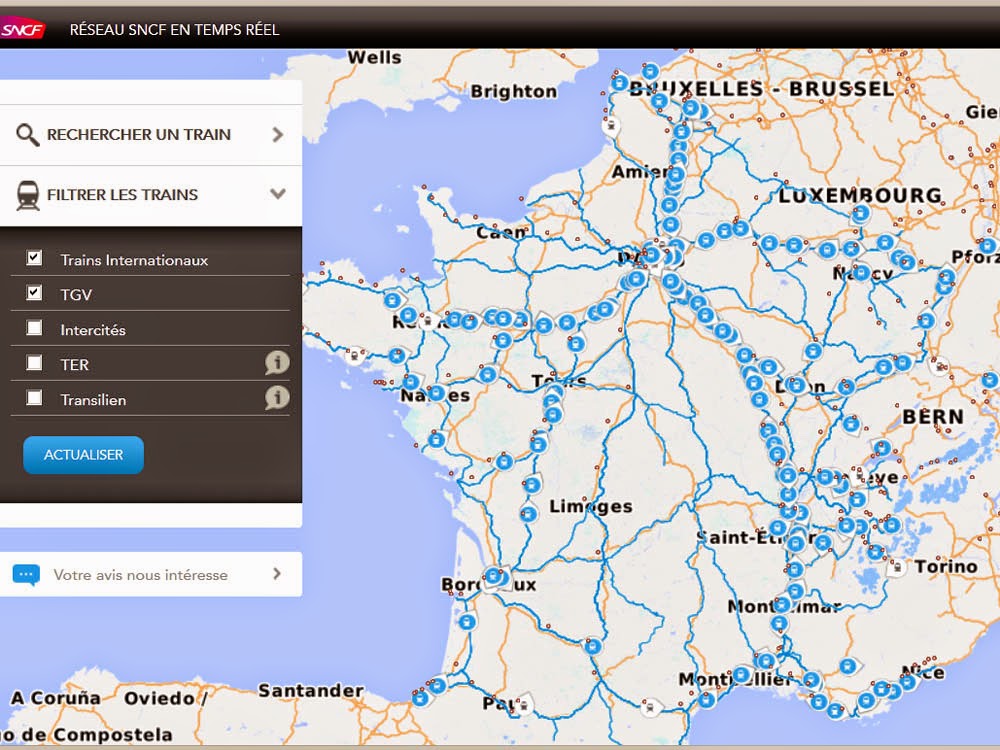Select the blue train marker near Nice
1000x750 pixels.
(908, 682)
